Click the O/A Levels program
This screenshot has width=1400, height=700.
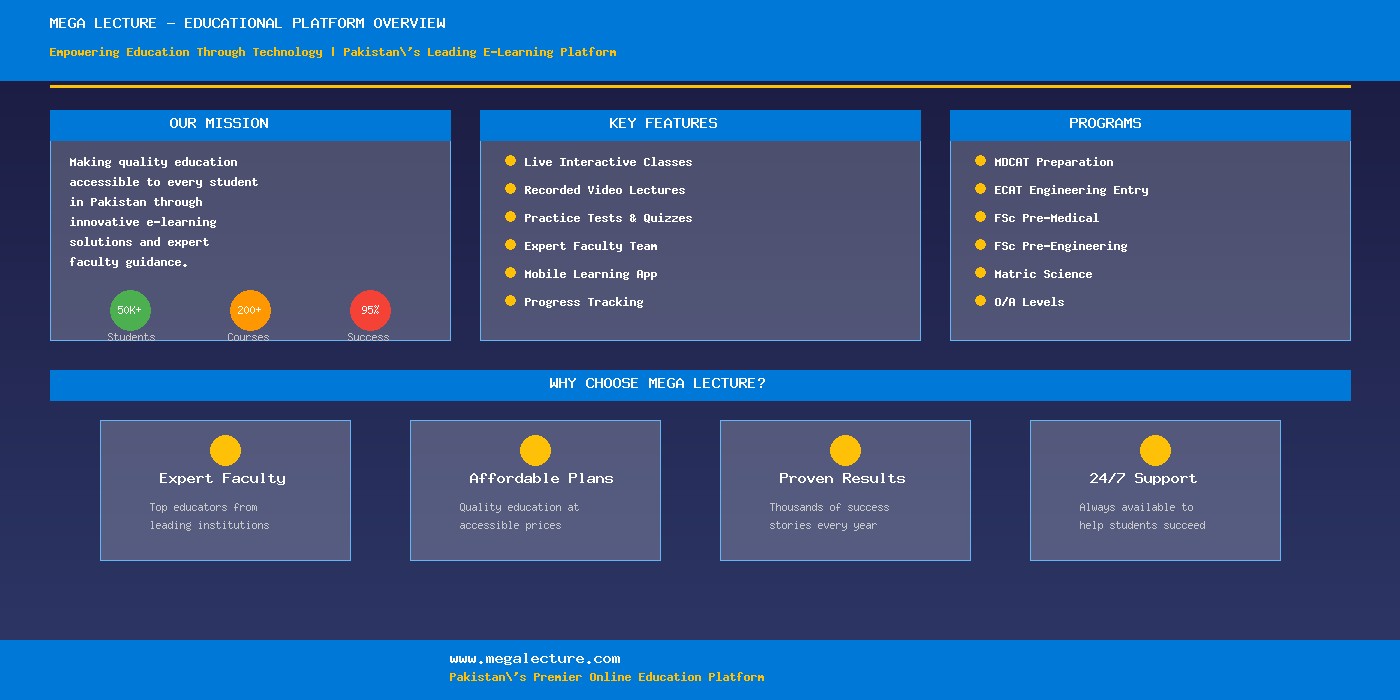(x=1029, y=302)
